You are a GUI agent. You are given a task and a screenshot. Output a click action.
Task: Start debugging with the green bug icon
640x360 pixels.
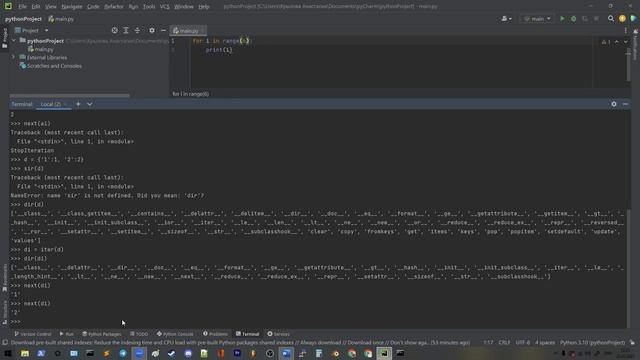coord(573,19)
